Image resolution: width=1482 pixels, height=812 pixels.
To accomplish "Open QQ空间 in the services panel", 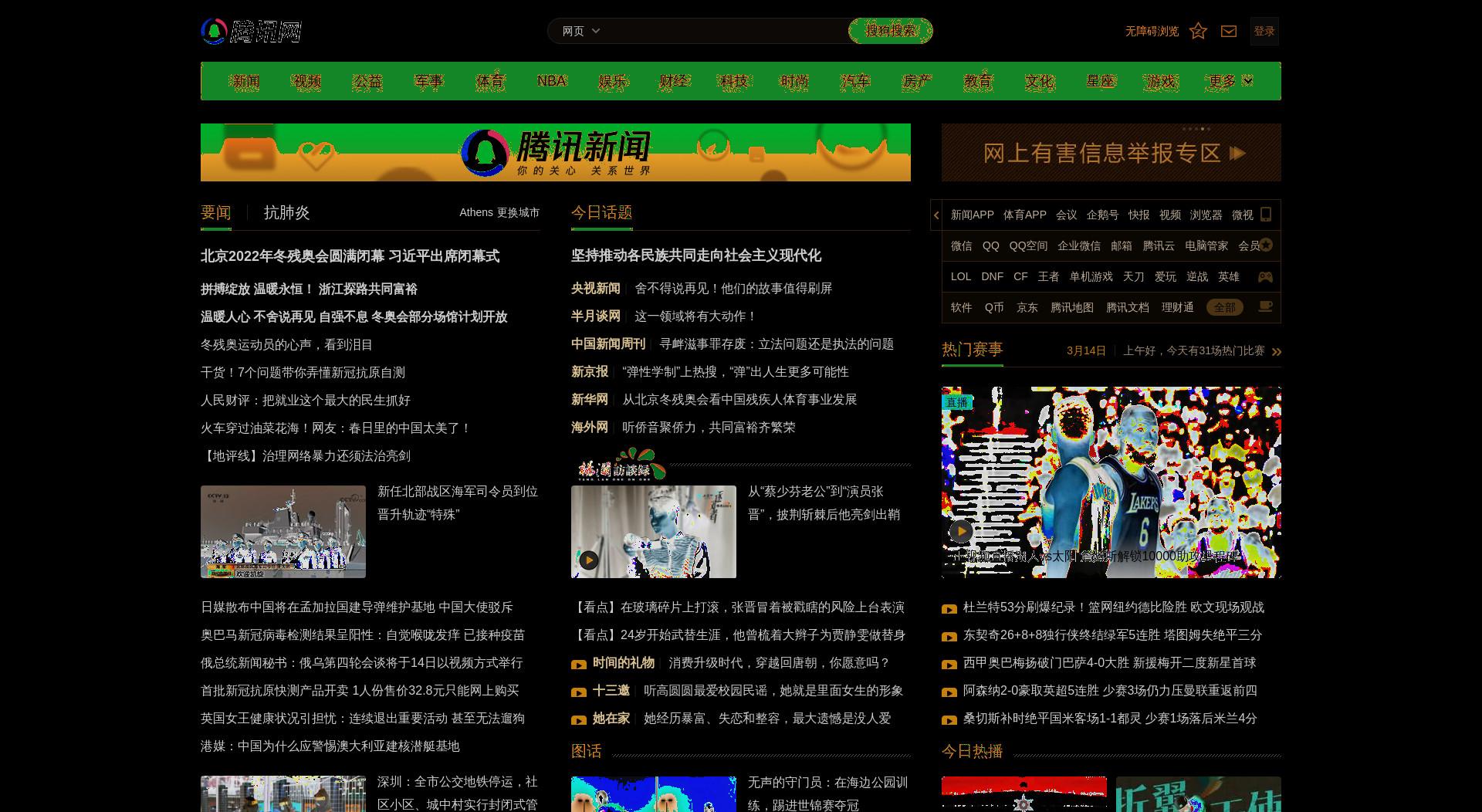I will pyautogui.click(x=1028, y=246).
